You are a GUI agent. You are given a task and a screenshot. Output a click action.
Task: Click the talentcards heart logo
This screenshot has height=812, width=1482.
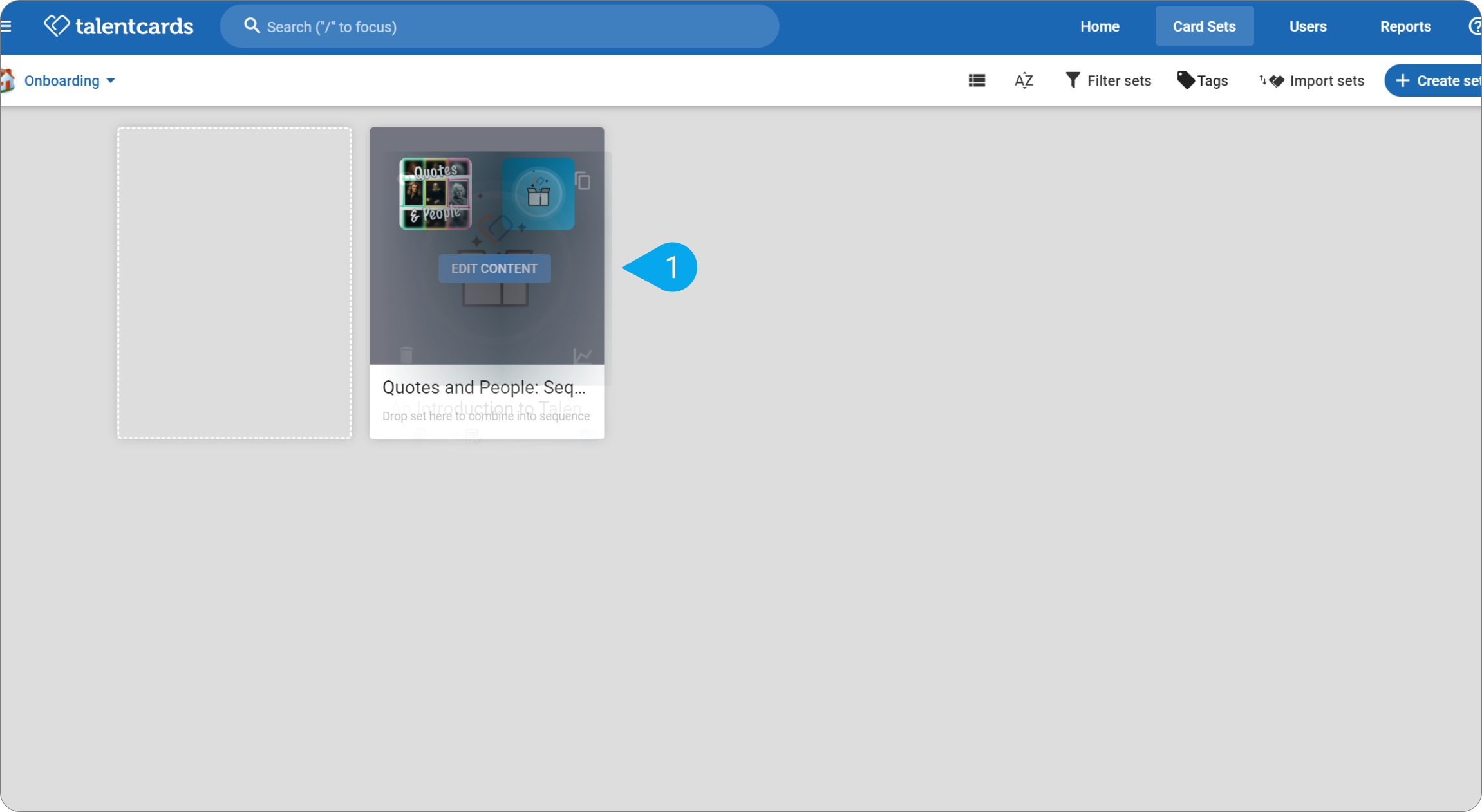click(x=57, y=26)
